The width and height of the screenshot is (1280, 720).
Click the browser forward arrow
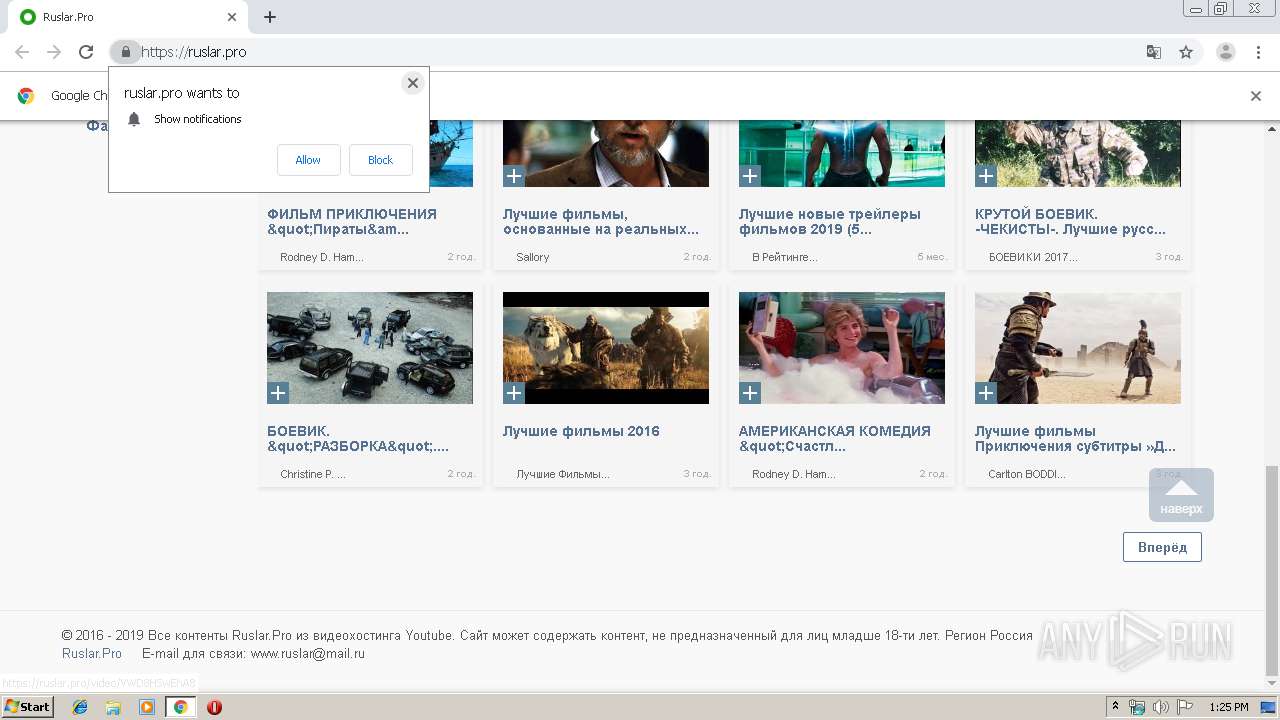54,52
